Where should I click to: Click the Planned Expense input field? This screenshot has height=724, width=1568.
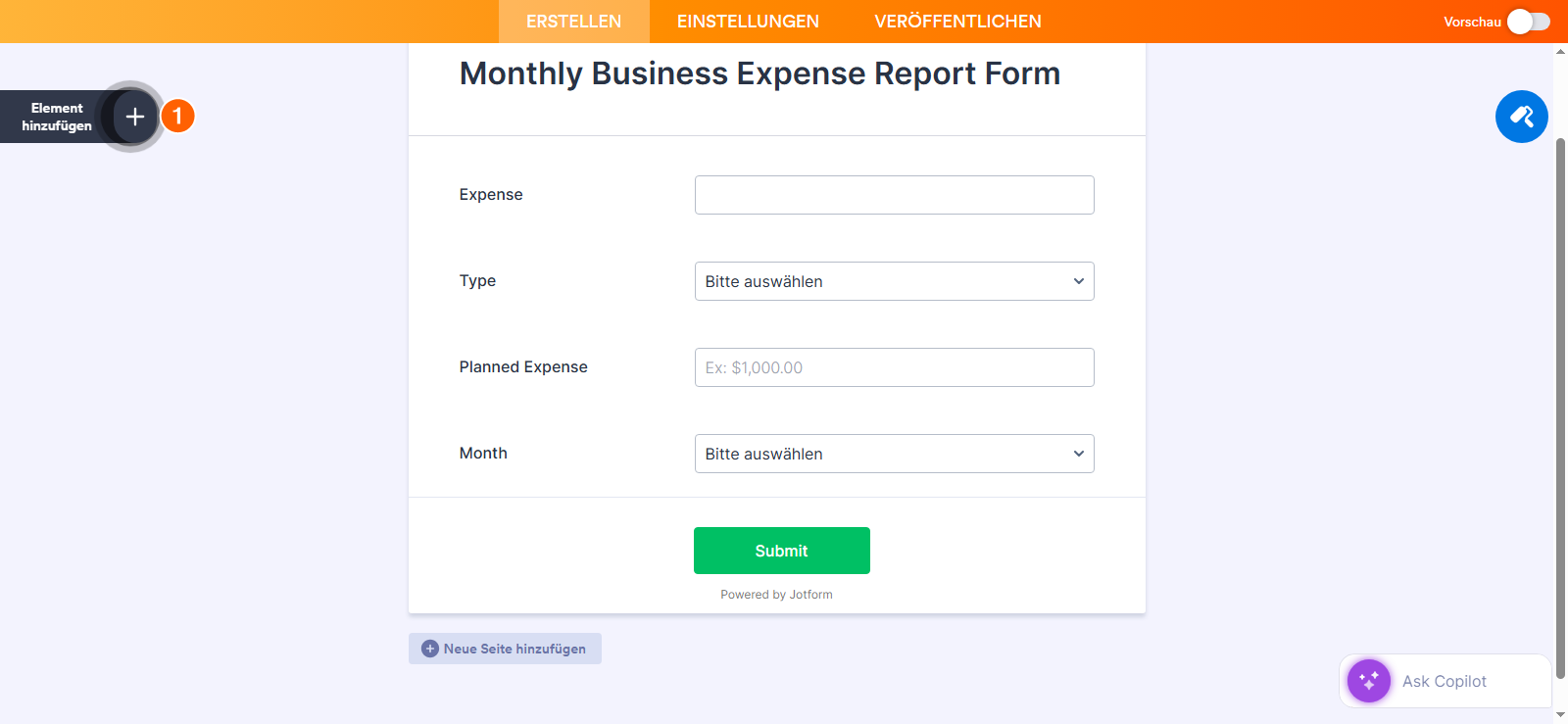(x=894, y=367)
